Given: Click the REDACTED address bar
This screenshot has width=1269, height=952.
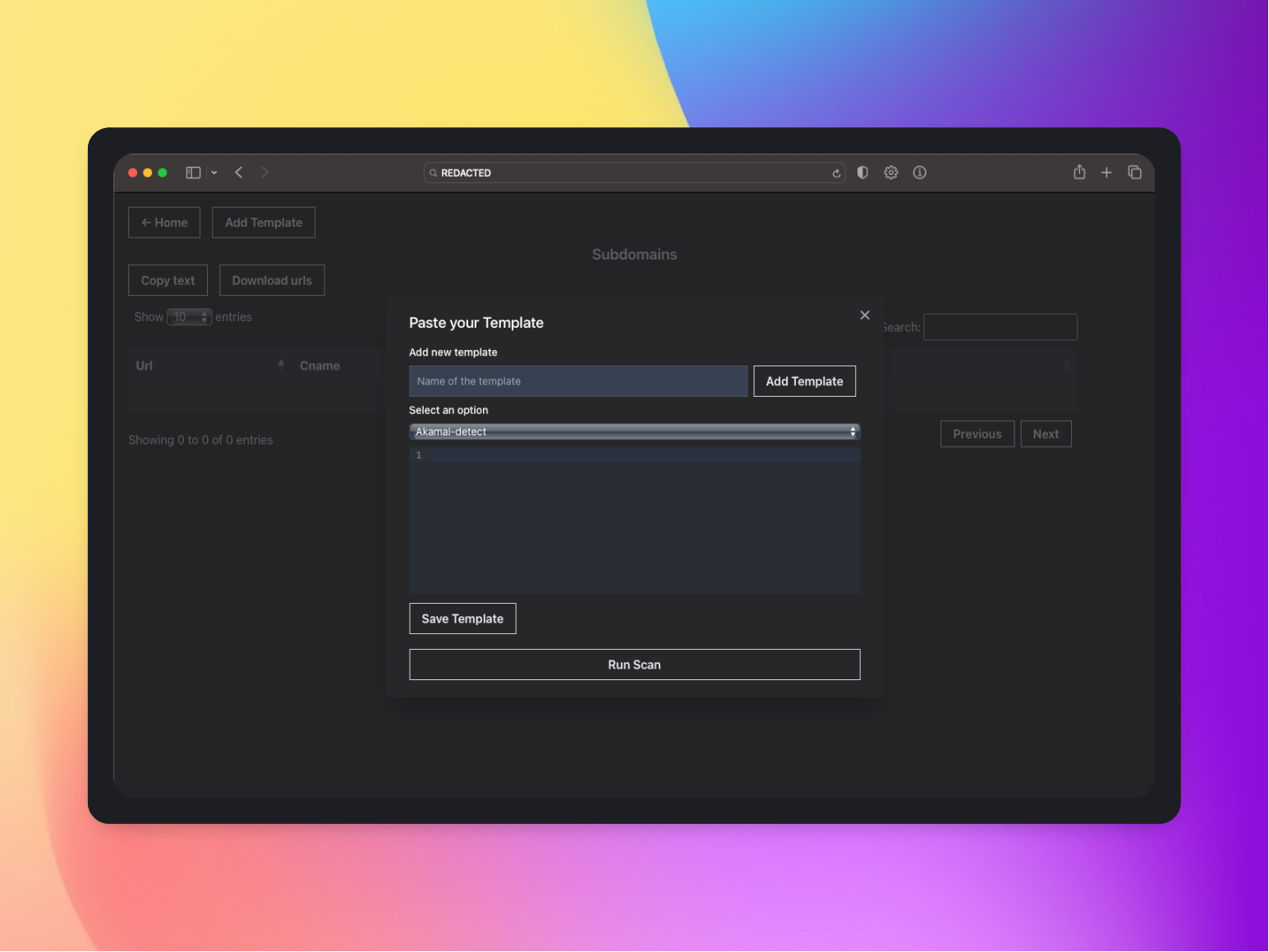Looking at the screenshot, I should (634, 172).
